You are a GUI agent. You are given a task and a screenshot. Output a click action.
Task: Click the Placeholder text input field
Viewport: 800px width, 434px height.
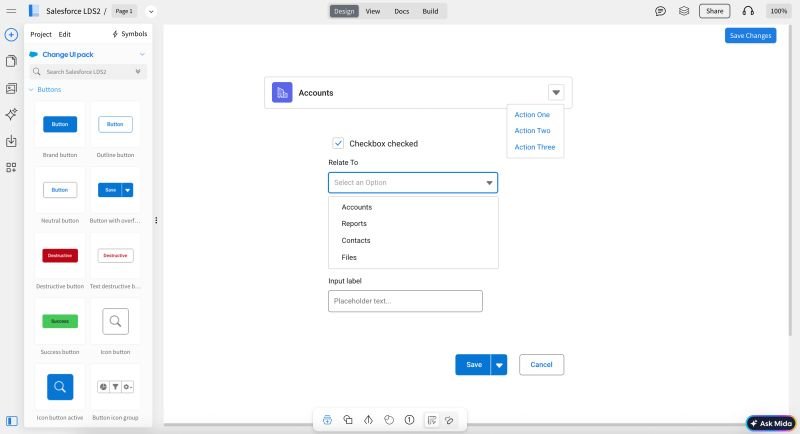[x=405, y=301]
